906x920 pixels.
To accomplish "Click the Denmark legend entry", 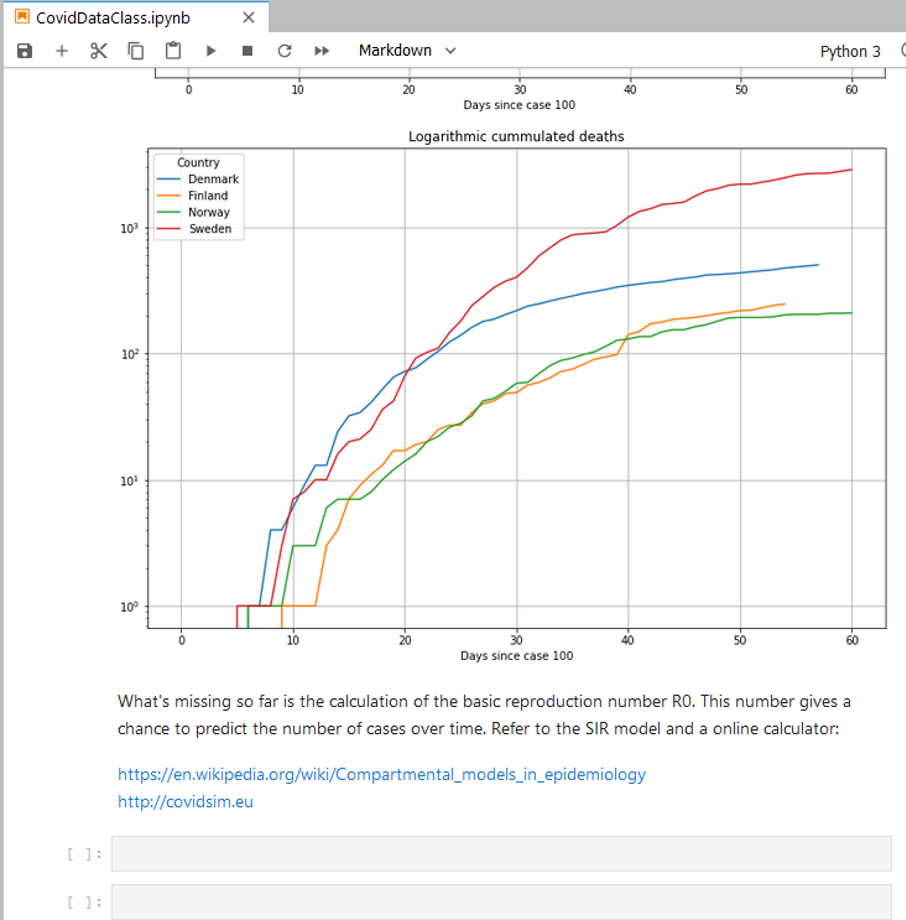I will click(x=213, y=179).
